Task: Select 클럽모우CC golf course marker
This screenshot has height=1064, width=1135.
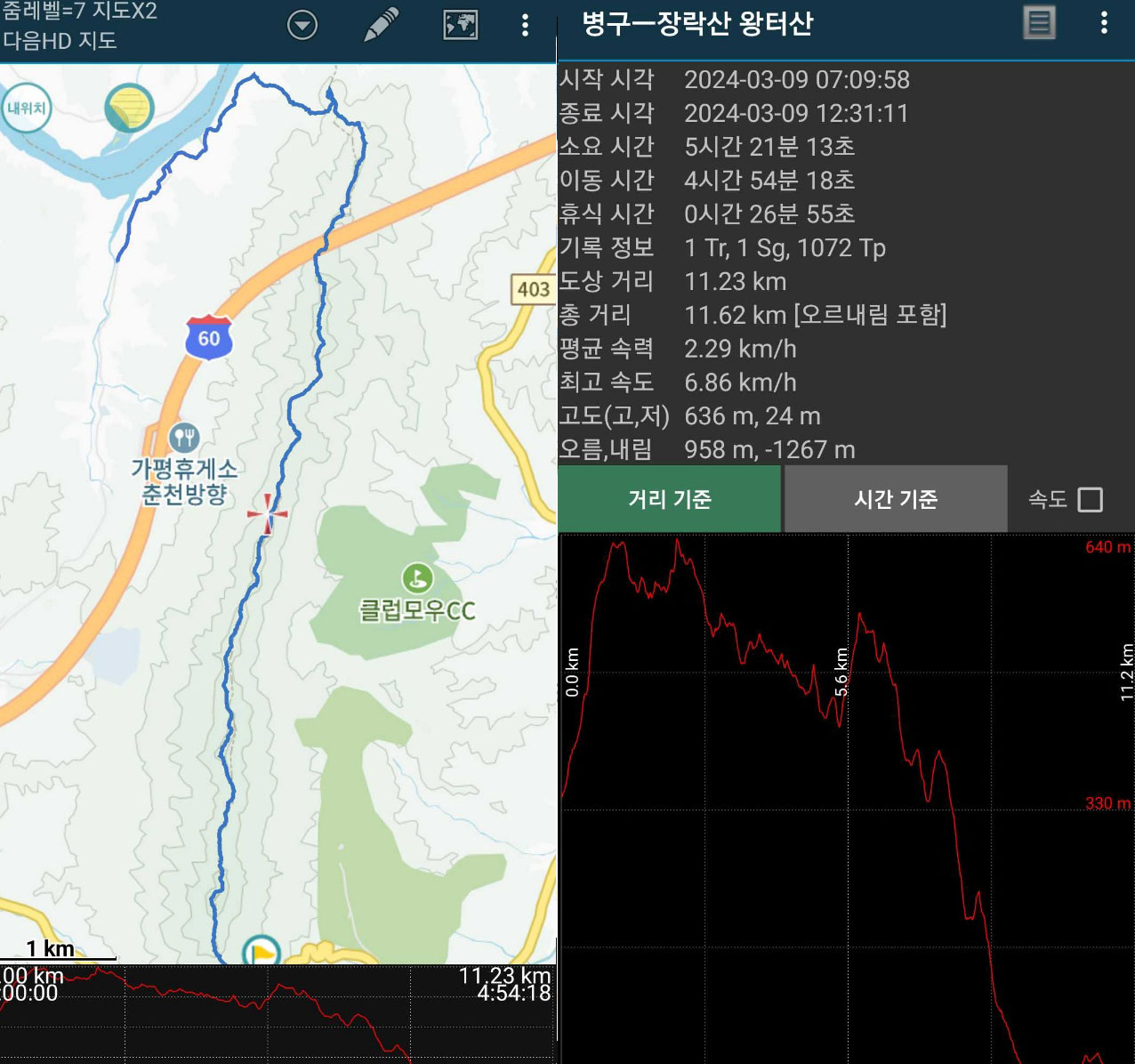Action: (417, 578)
